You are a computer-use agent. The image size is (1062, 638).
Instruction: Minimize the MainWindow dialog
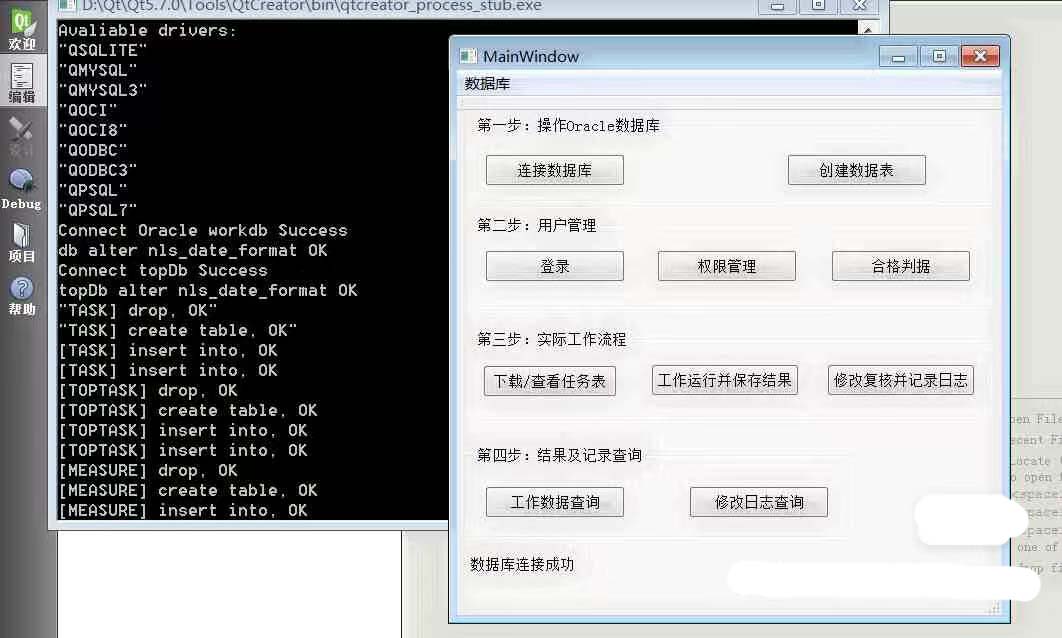click(898, 57)
